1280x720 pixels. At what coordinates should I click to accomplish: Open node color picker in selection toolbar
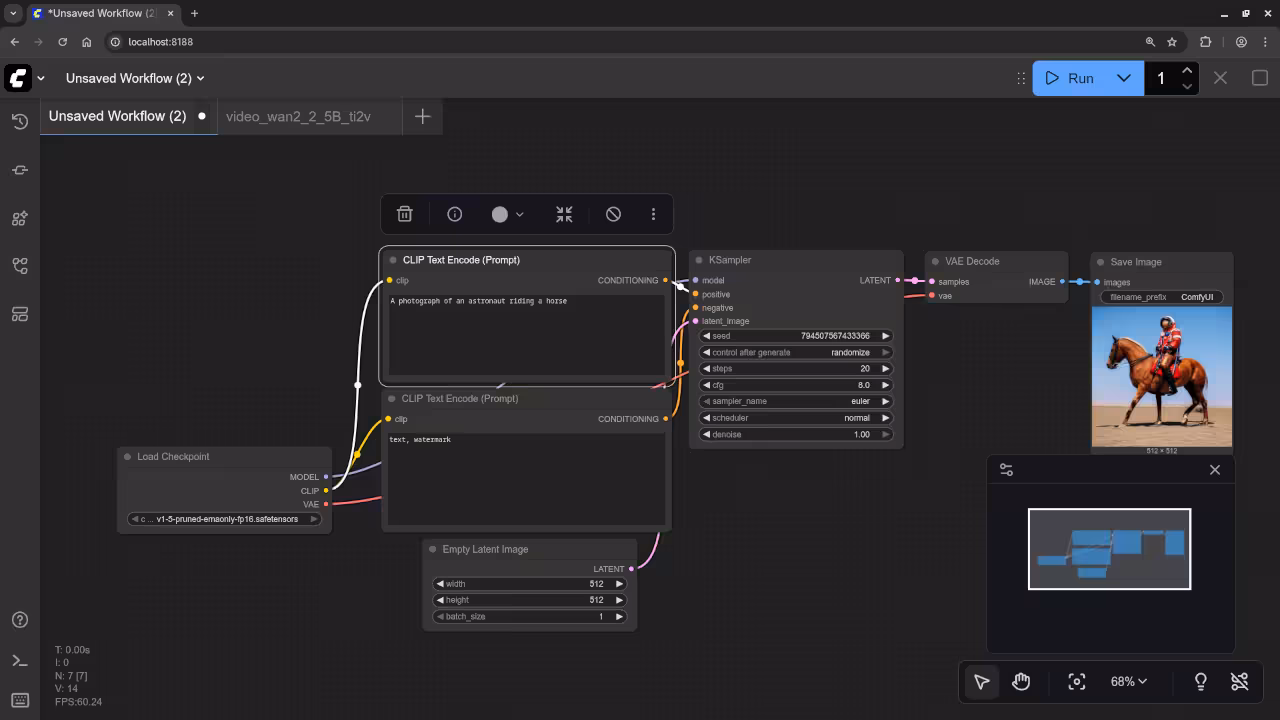505,213
